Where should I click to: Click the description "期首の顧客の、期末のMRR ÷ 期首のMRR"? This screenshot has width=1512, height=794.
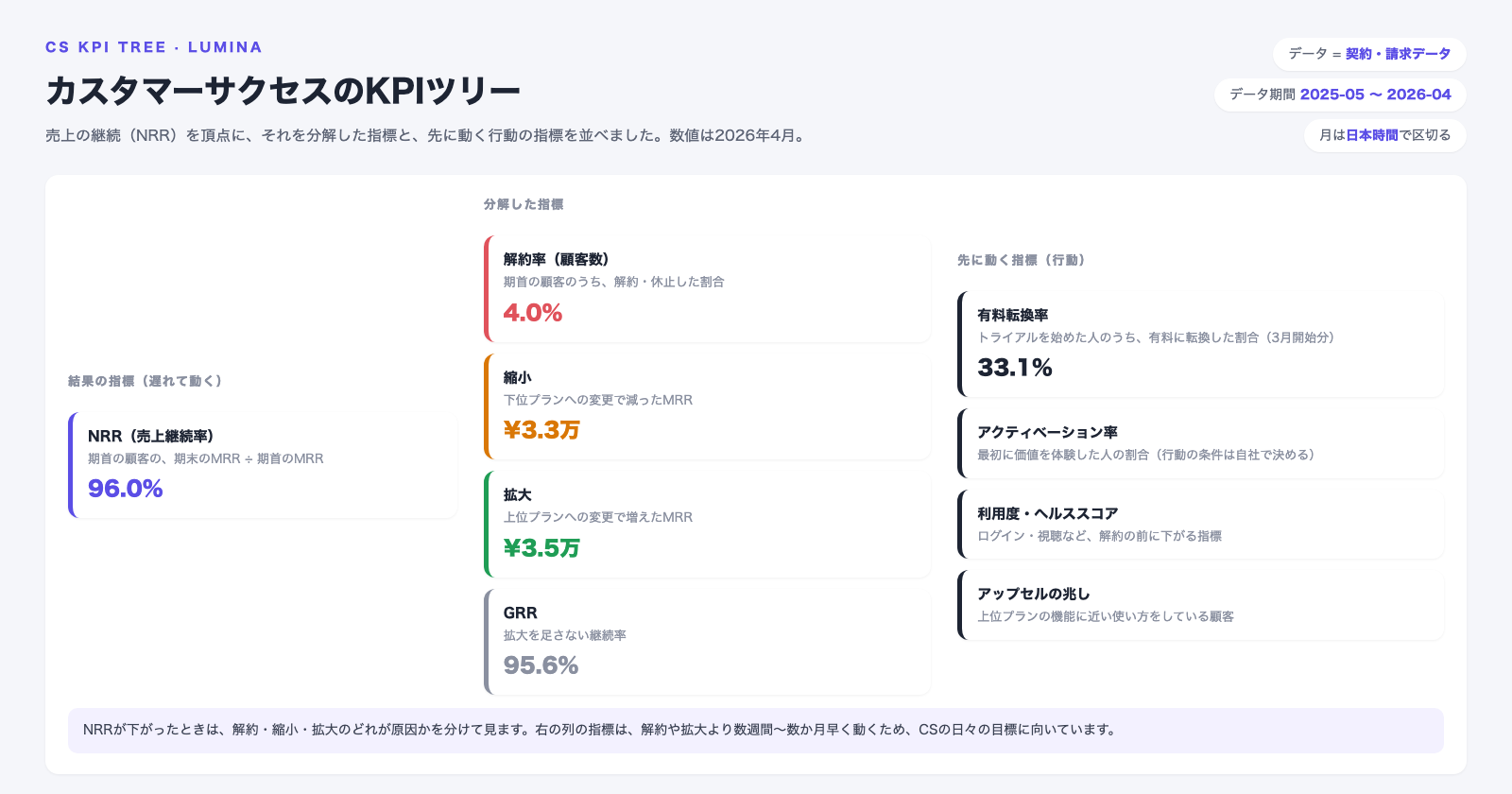point(206,458)
